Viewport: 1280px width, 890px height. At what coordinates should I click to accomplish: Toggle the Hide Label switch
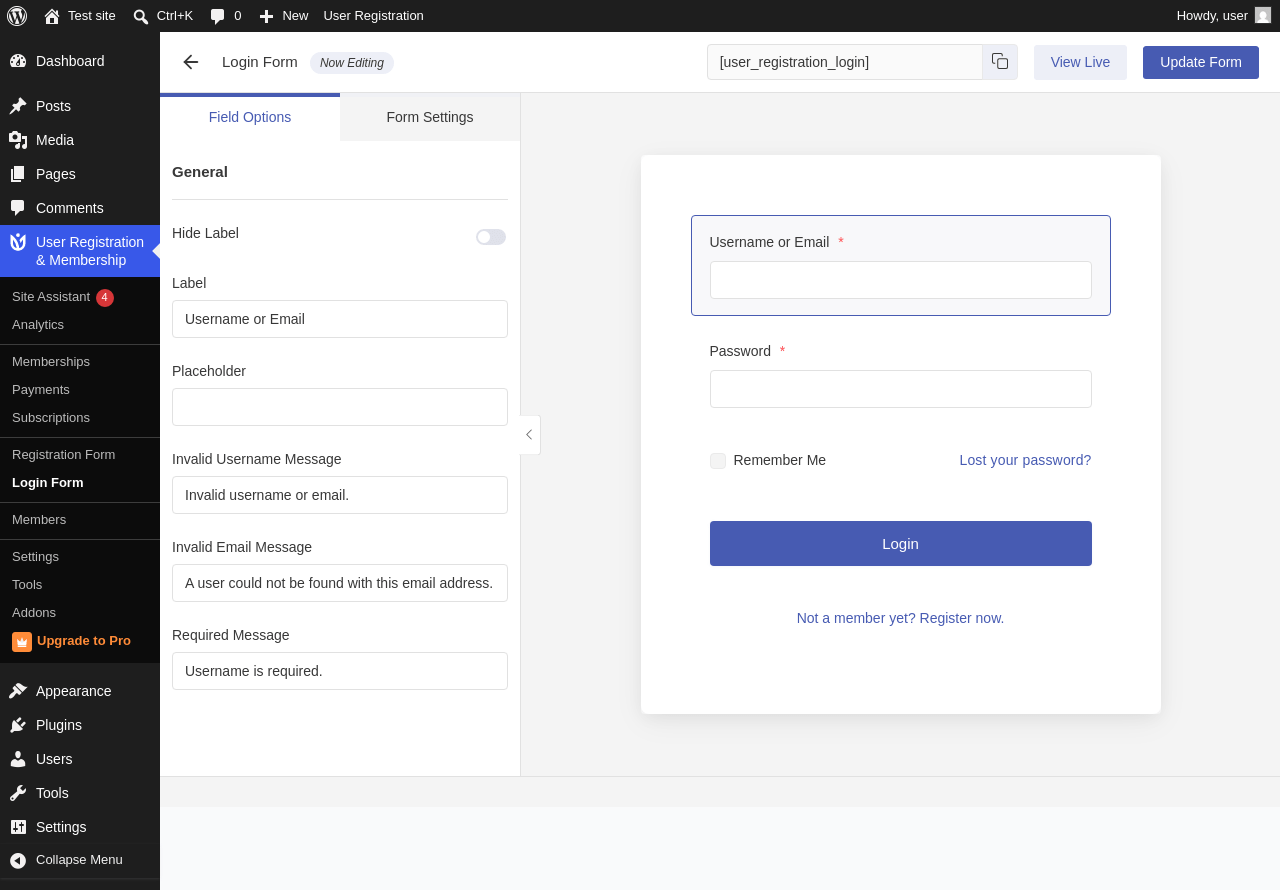[491, 237]
